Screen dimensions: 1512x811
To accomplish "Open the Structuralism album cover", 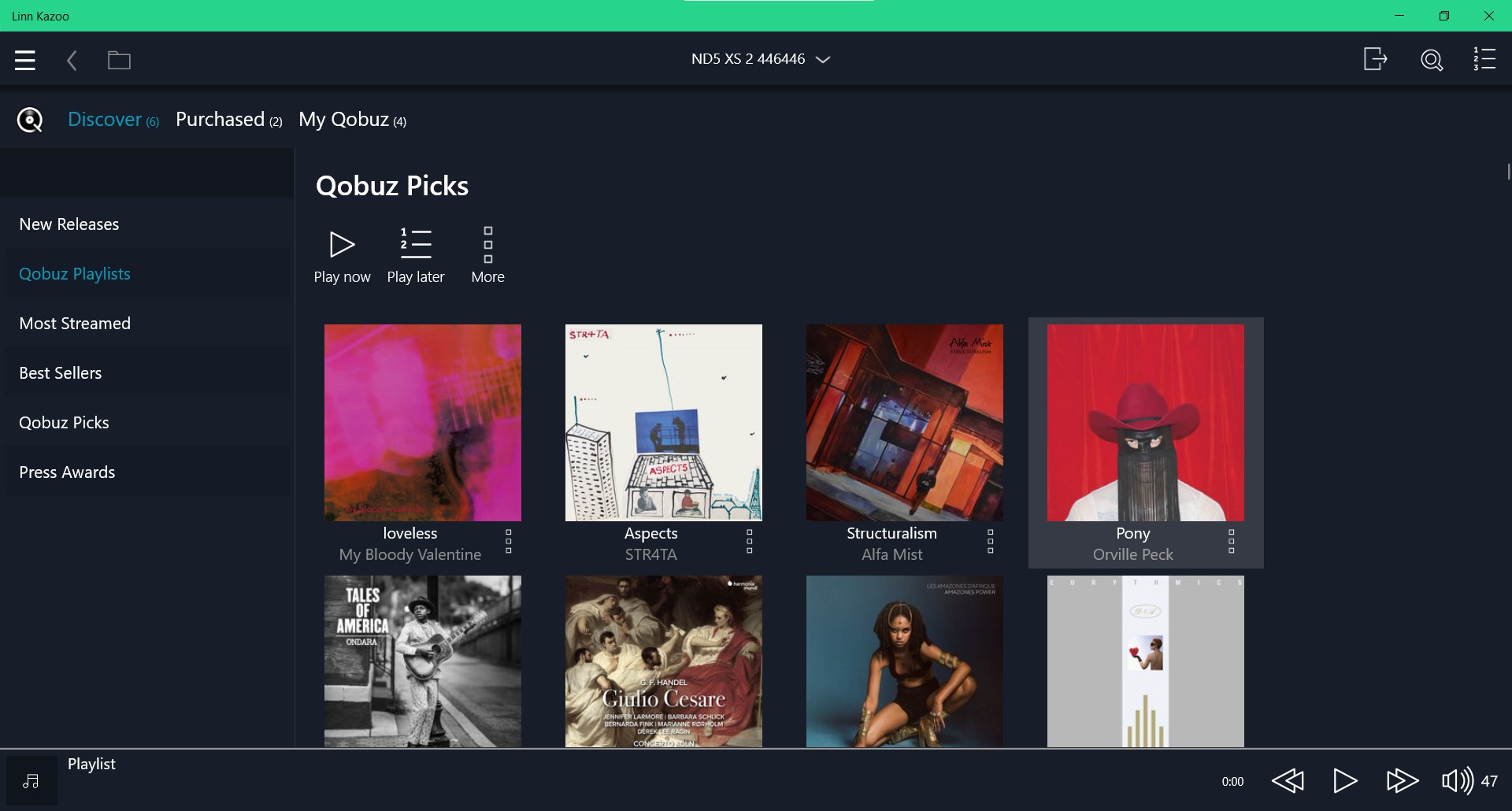I will pos(904,423).
